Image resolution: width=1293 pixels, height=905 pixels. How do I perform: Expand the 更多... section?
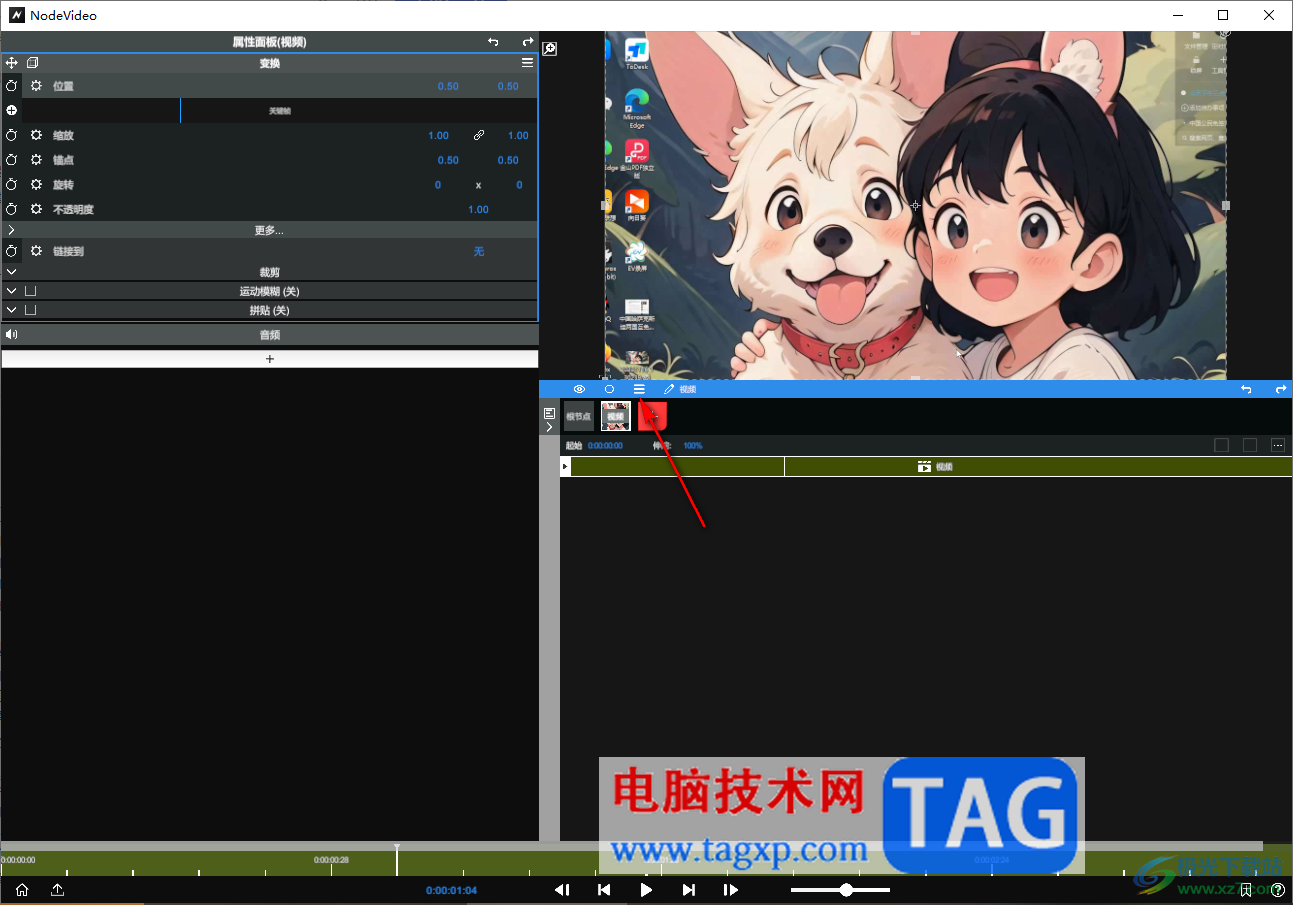[269, 230]
